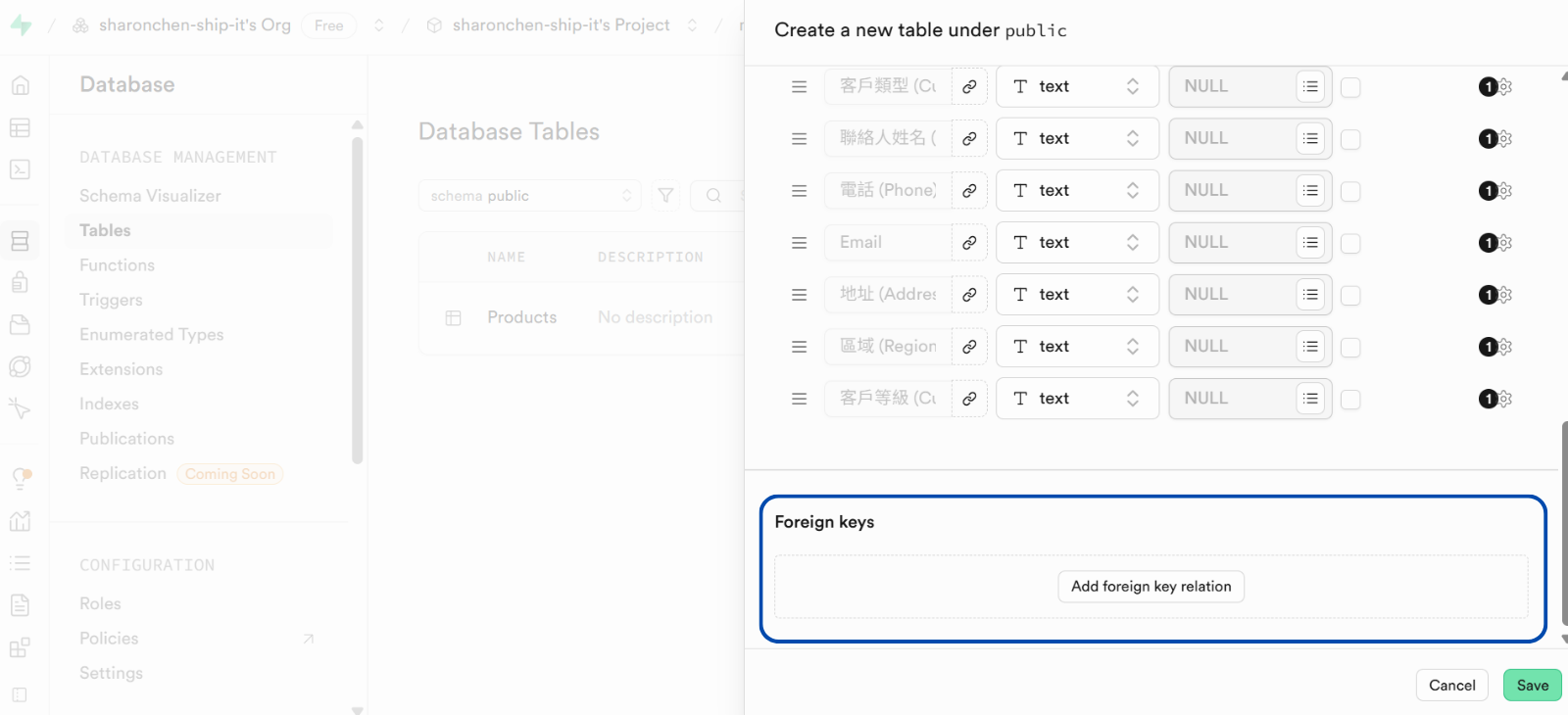Screen dimensions: 1568x715
Task: Click the default value list icon for Phone row
Action: pyautogui.click(x=1310, y=191)
